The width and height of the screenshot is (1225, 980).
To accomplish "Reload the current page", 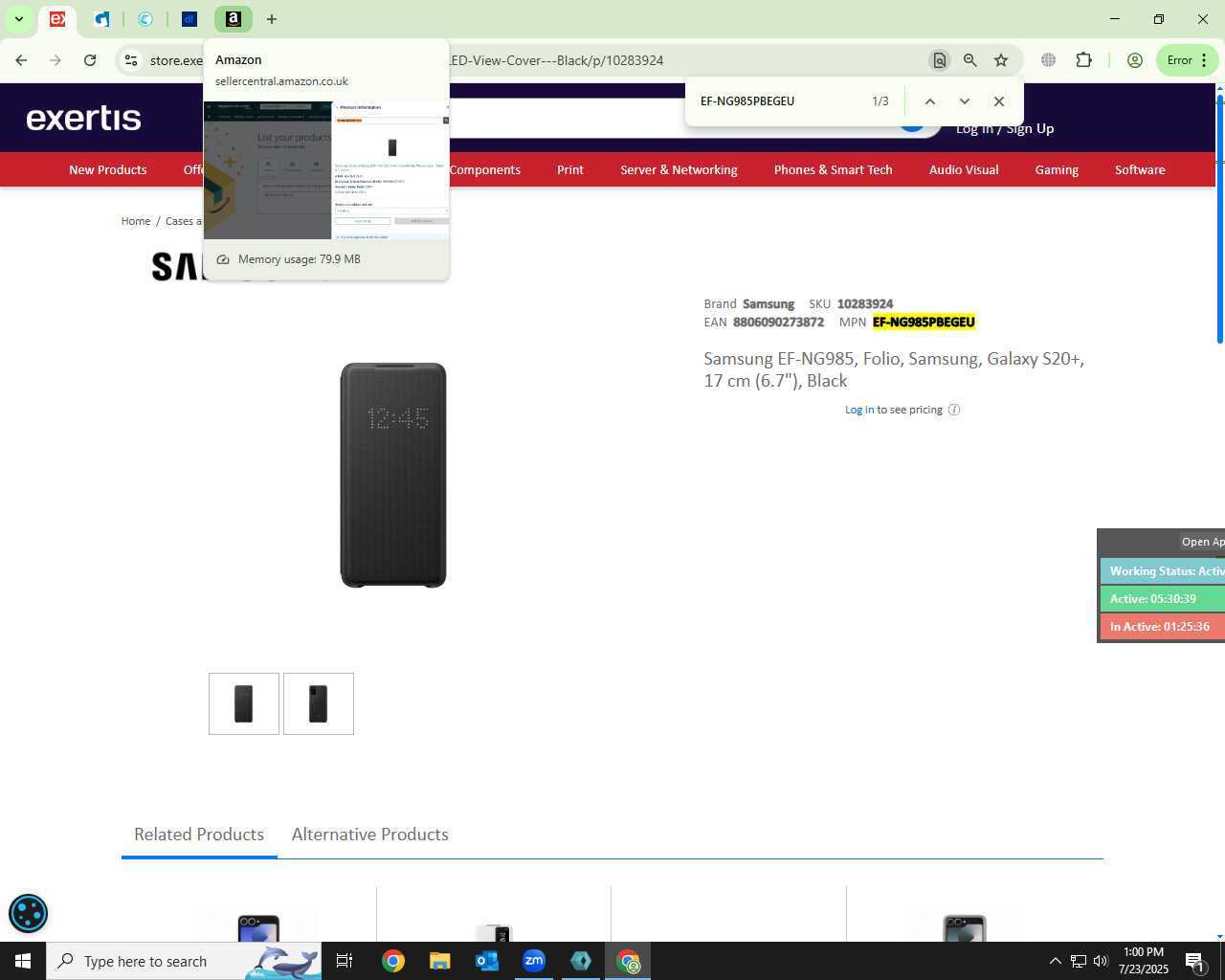I will (x=90, y=60).
